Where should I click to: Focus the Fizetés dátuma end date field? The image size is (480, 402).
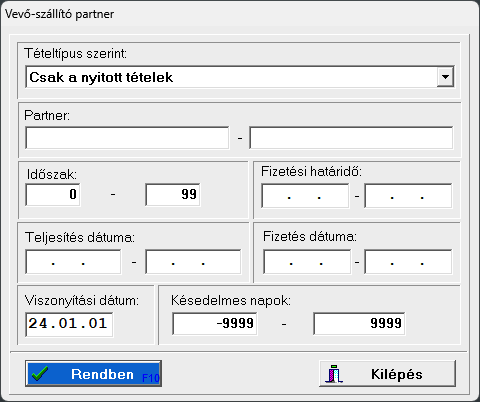(x=408, y=262)
